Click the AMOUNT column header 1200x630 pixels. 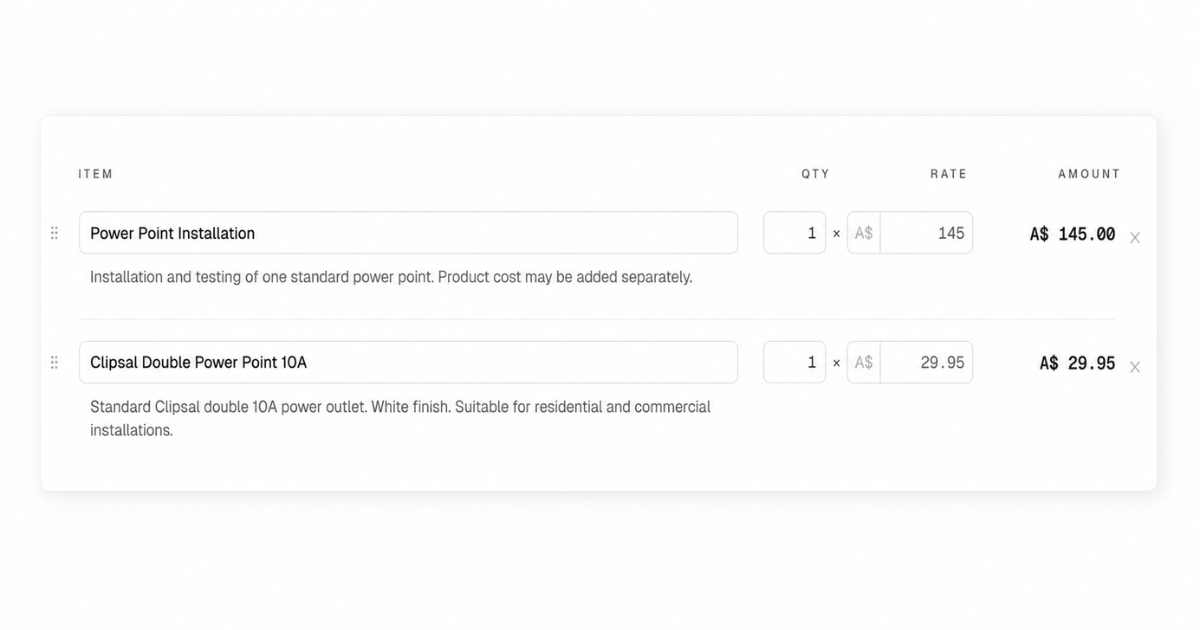[1089, 174]
